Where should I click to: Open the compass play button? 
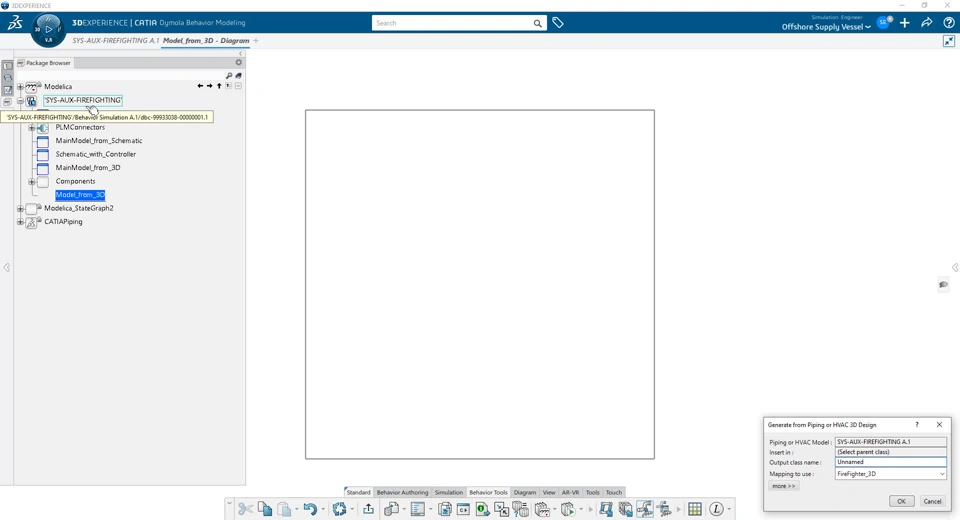[x=48, y=29]
